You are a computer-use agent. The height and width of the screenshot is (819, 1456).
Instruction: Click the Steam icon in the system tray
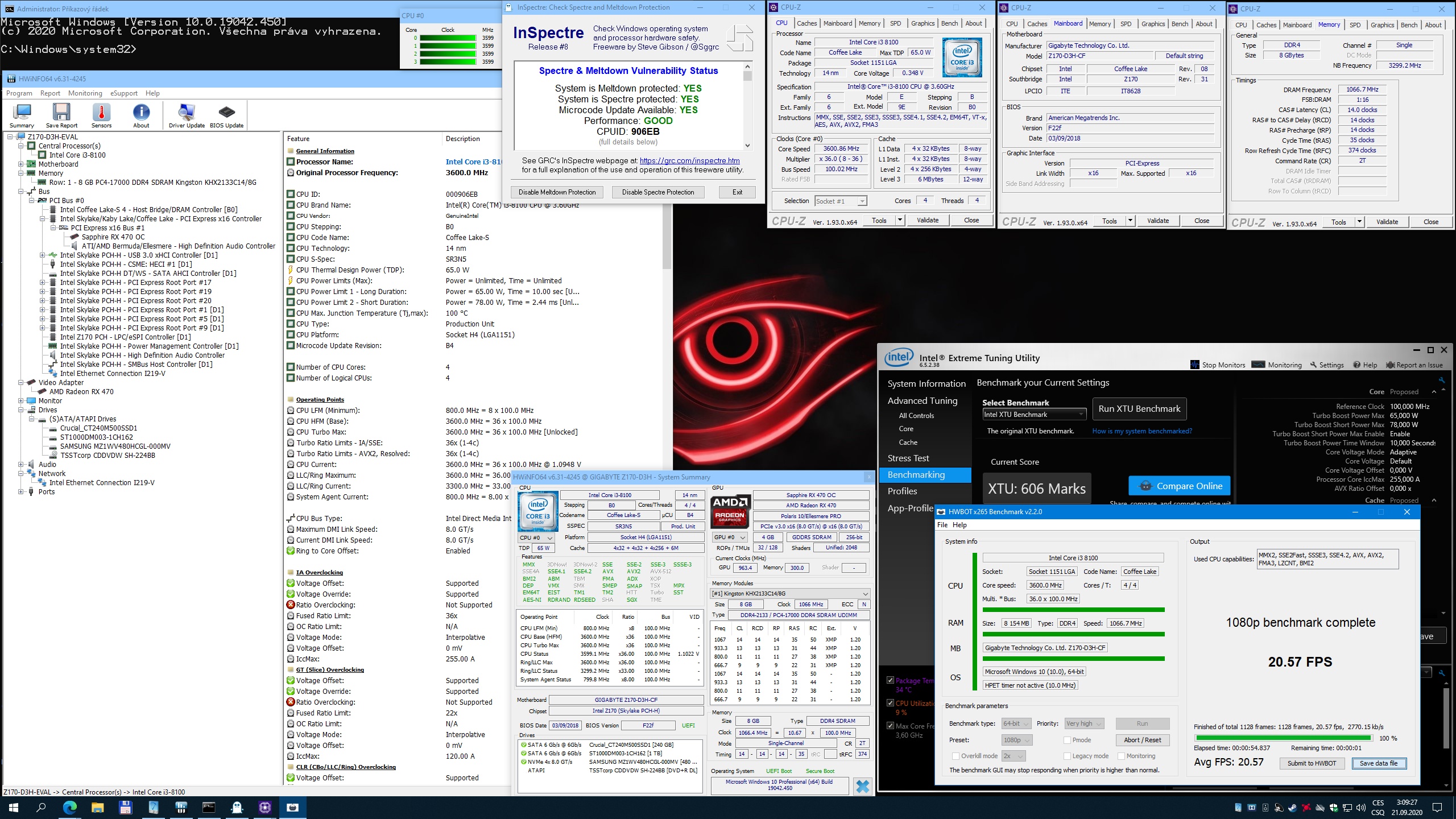pos(1293,807)
